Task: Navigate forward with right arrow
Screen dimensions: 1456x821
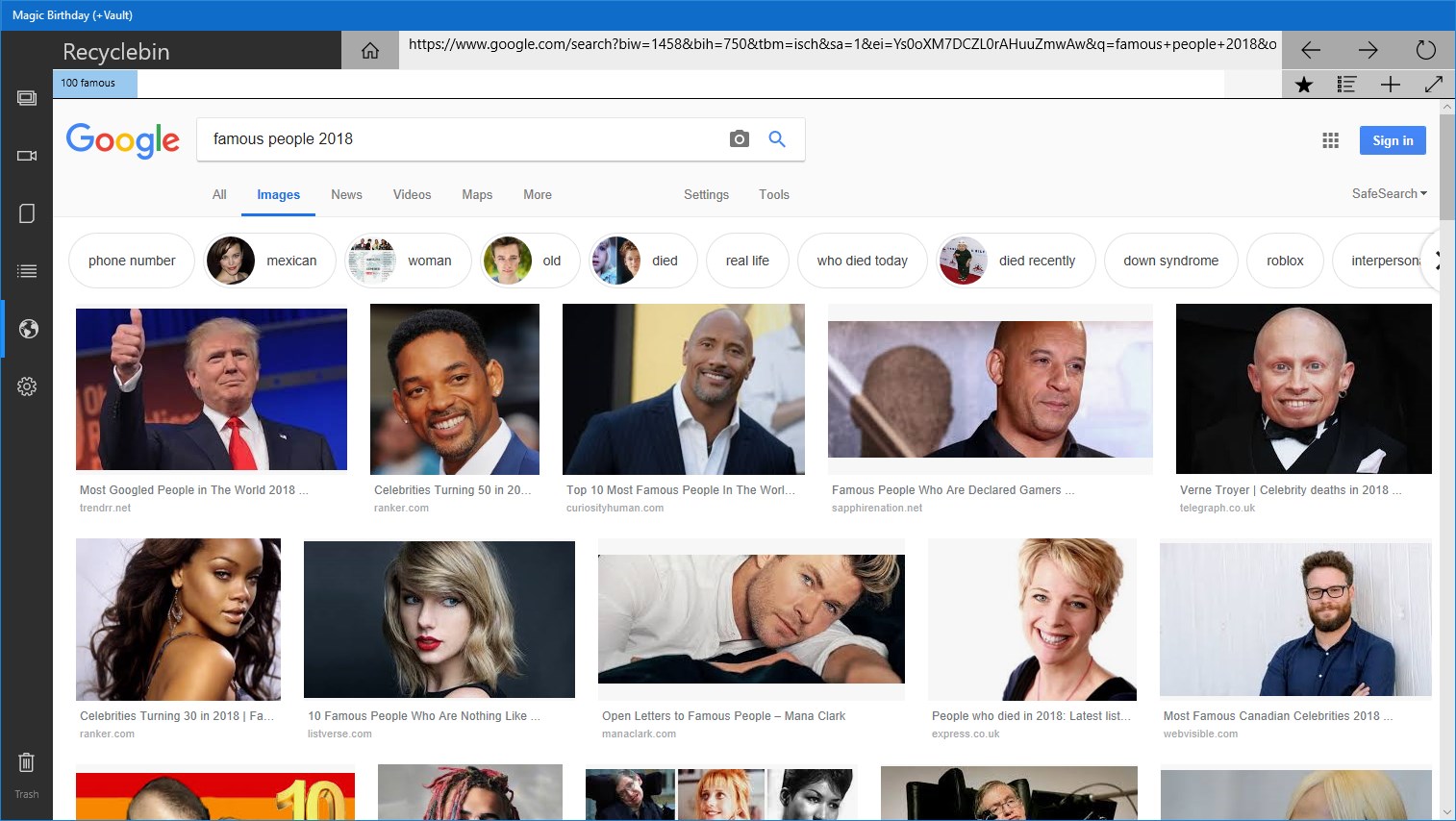Action: (1368, 50)
